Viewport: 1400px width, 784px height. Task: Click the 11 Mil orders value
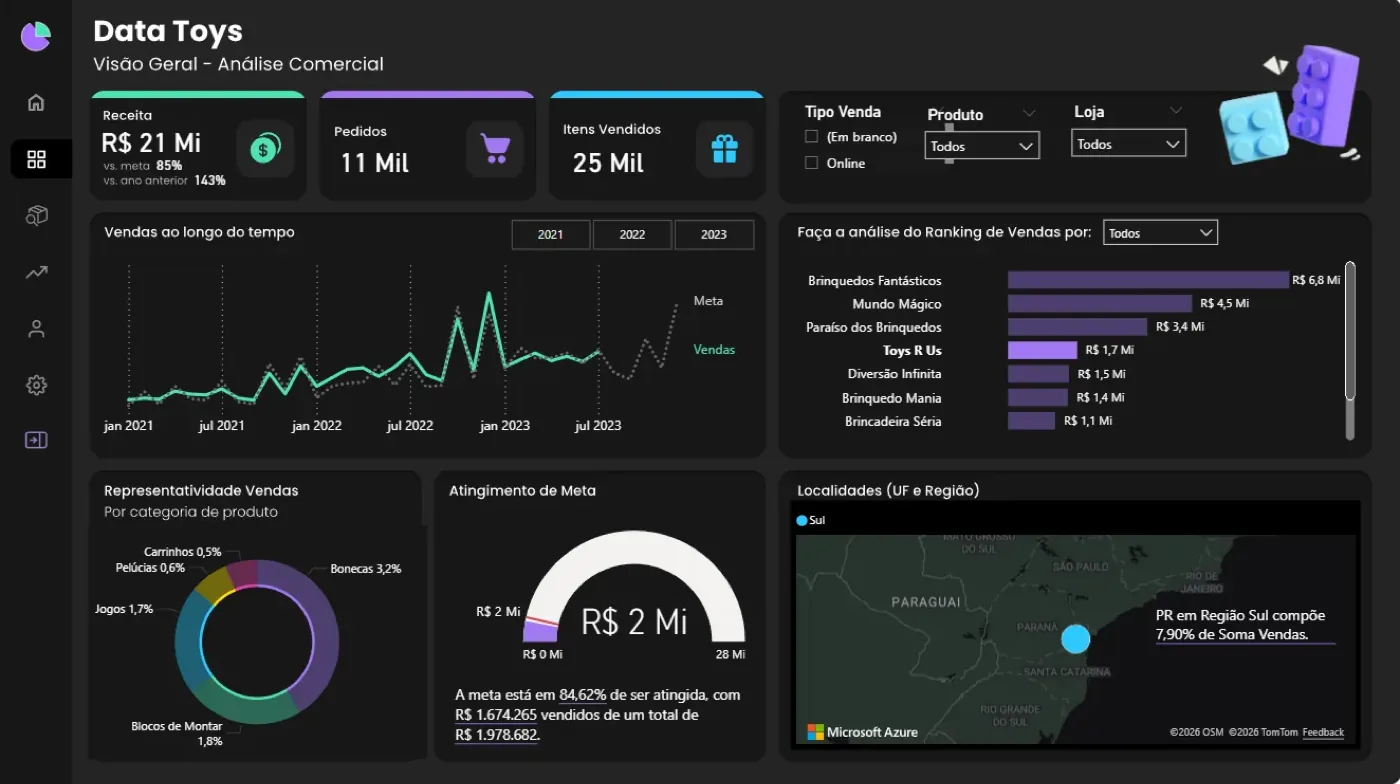coord(375,163)
